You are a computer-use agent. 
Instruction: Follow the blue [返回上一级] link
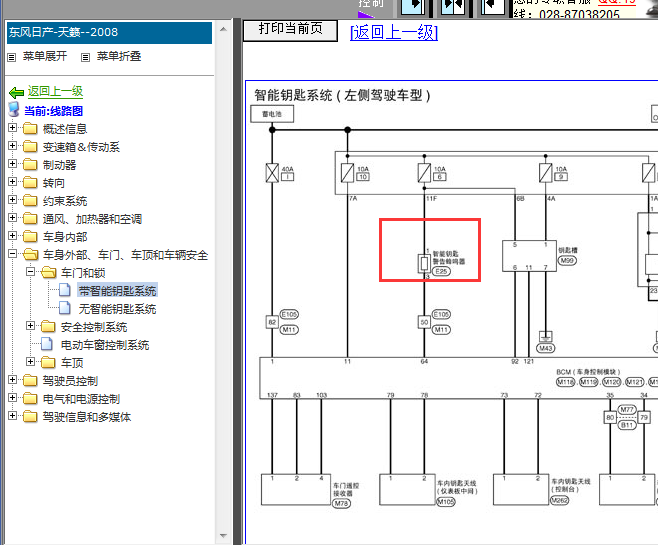[x=394, y=32]
